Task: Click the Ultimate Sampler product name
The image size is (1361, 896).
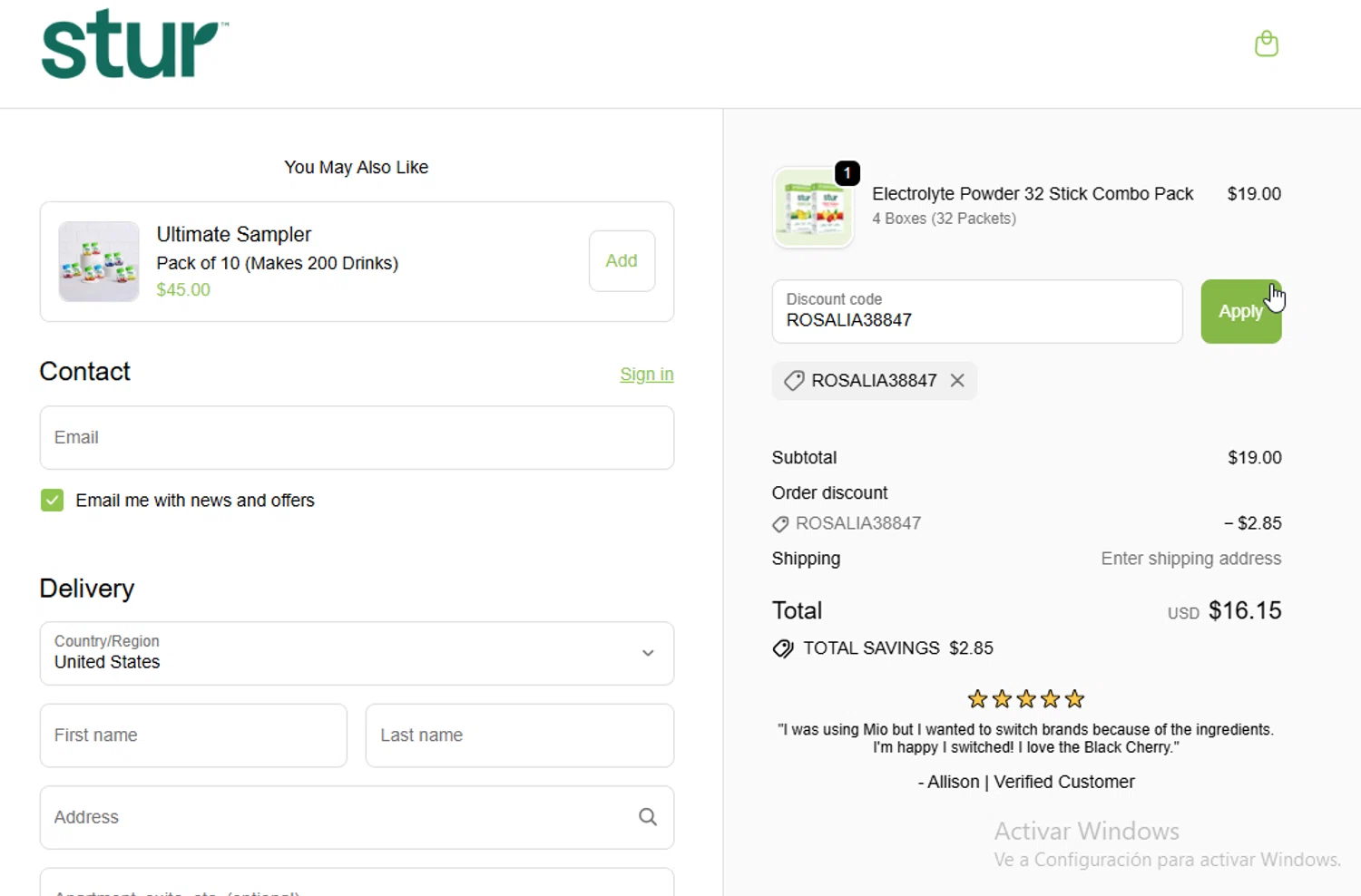Action: tap(234, 234)
